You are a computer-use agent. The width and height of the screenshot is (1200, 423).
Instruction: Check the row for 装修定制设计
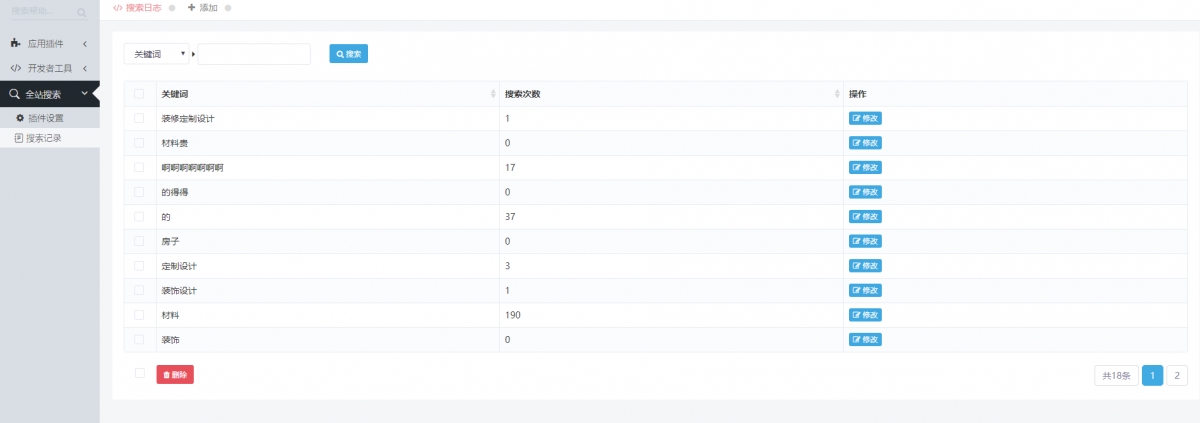pyautogui.click(x=139, y=118)
